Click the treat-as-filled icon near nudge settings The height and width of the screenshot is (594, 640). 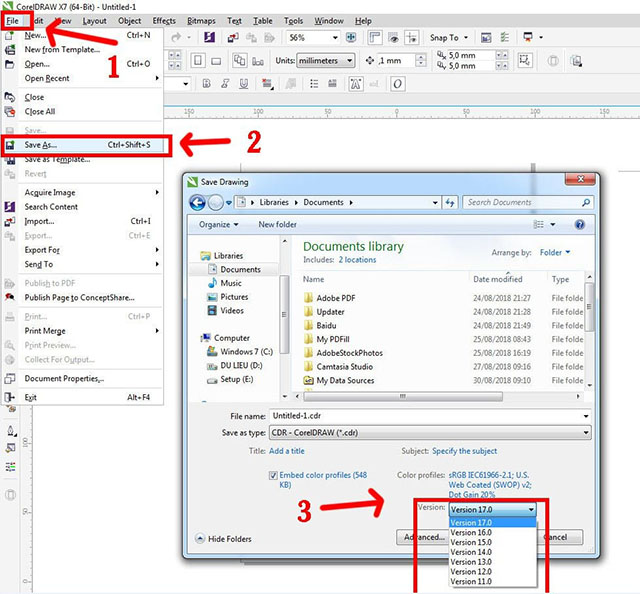(524, 61)
